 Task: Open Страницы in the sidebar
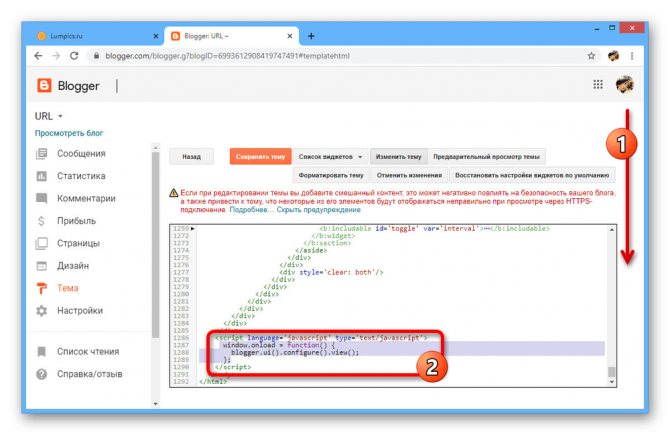point(78,243)
